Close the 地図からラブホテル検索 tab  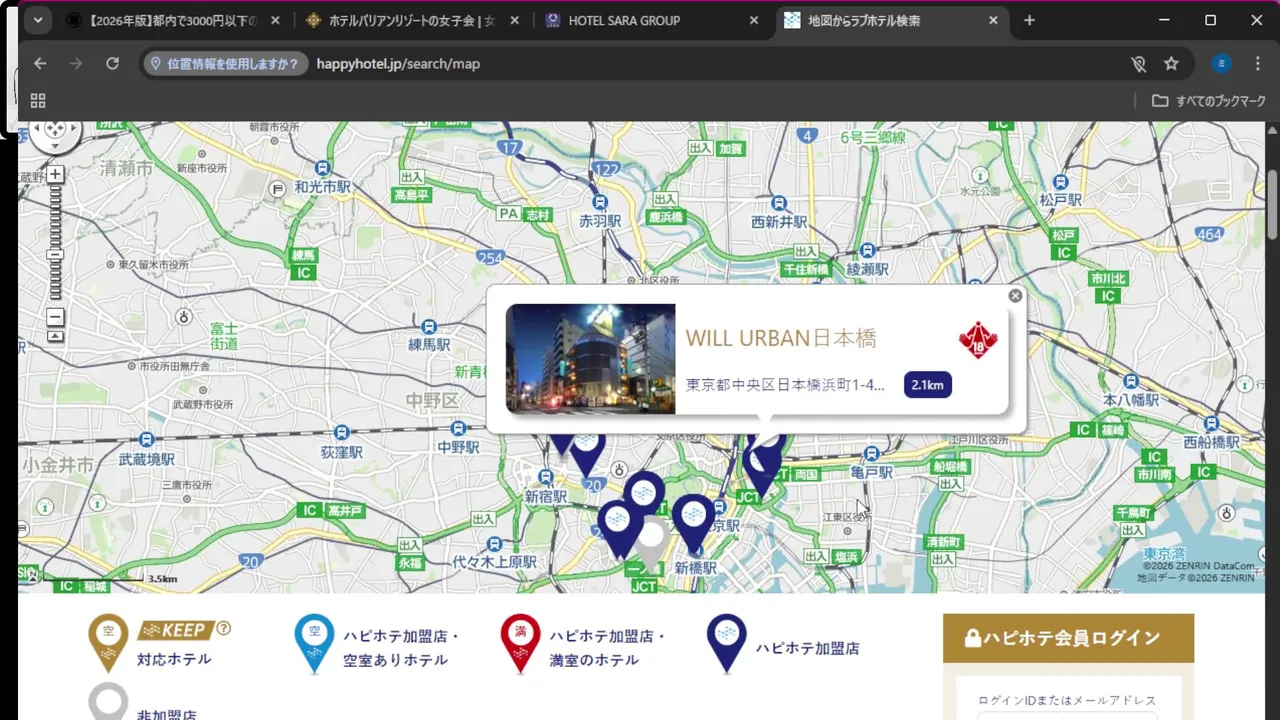[x=994, y=20]
